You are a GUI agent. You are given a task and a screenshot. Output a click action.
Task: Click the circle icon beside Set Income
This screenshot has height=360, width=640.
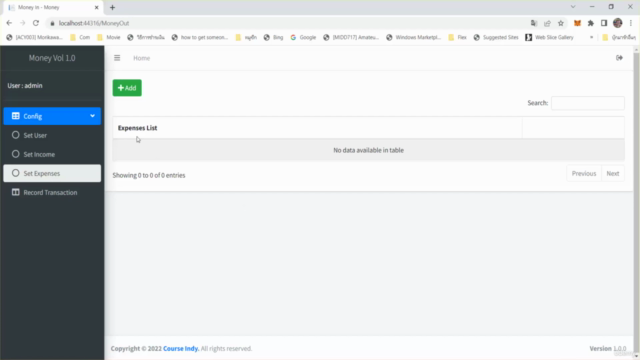coord(16,154)
